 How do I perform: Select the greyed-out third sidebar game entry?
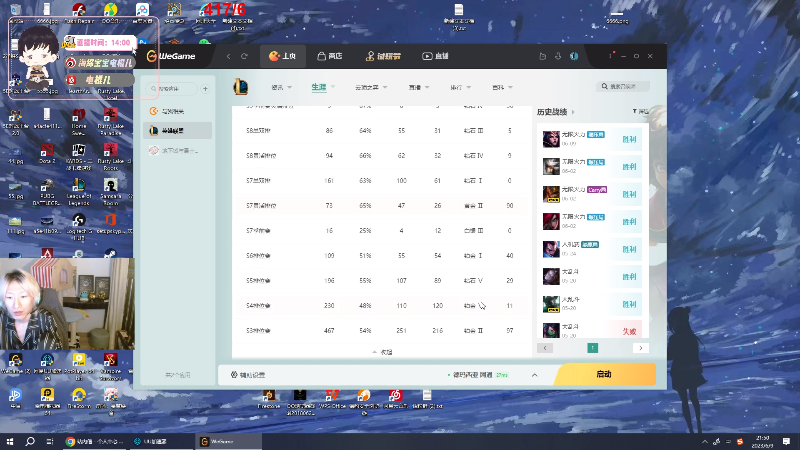[x=177, y=151]
